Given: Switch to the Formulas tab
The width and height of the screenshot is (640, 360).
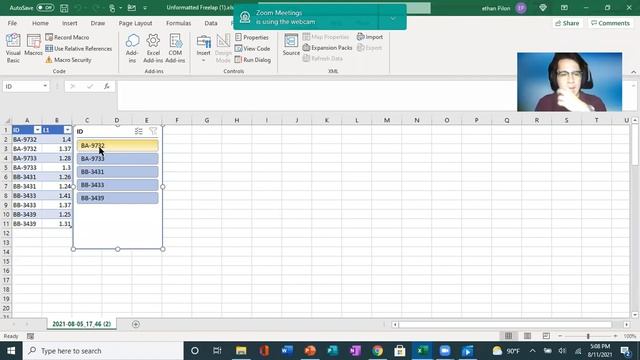Looking at the screenshot, I should 178,23.
